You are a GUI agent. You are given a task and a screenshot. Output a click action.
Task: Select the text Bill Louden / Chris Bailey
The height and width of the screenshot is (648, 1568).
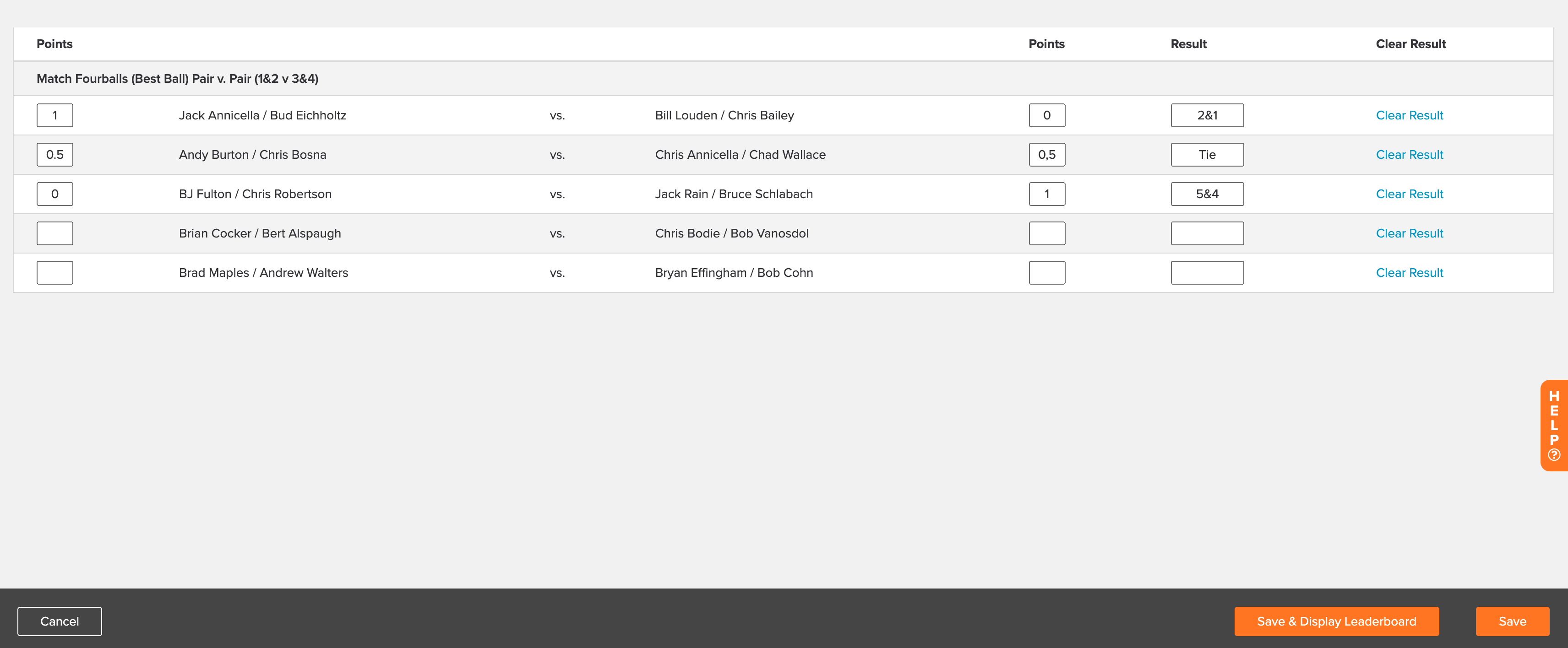pos(724,115)
